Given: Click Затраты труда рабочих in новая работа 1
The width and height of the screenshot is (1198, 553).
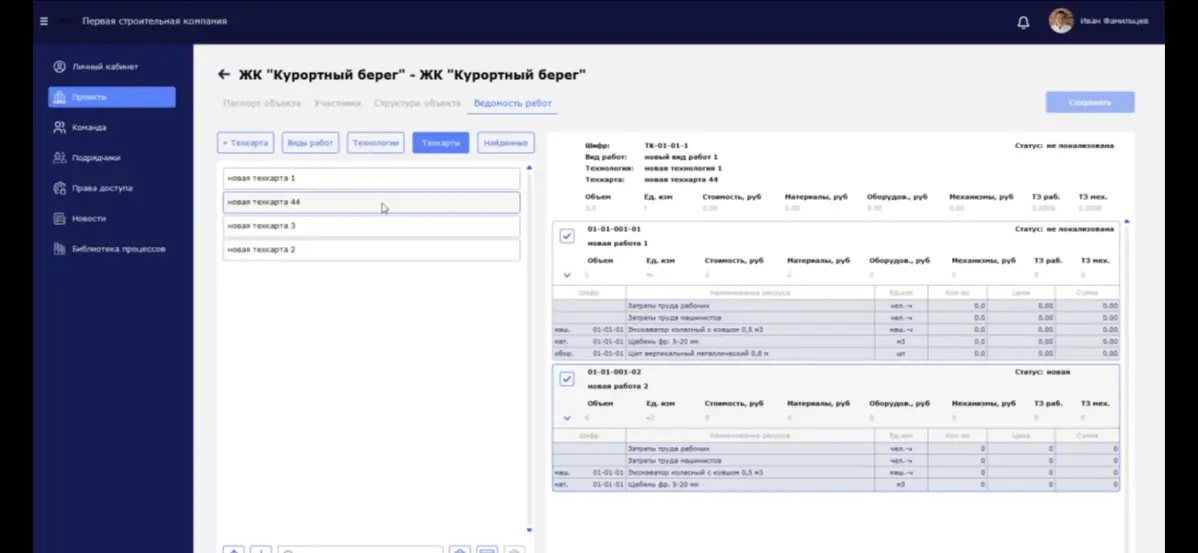Looking at the screenshot, I should click(669, 306).
